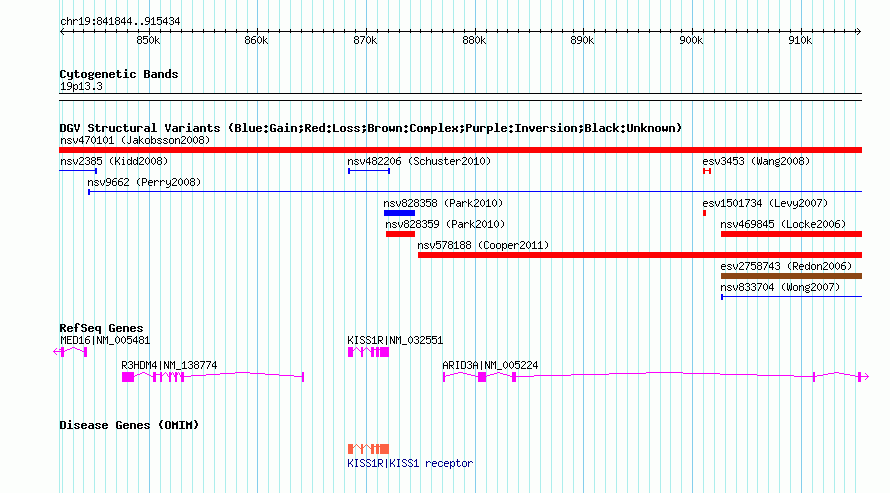This screenshot has height=493, width=890.
Task: Click the nsv828359 red loss bar
Action: (401, 234)
